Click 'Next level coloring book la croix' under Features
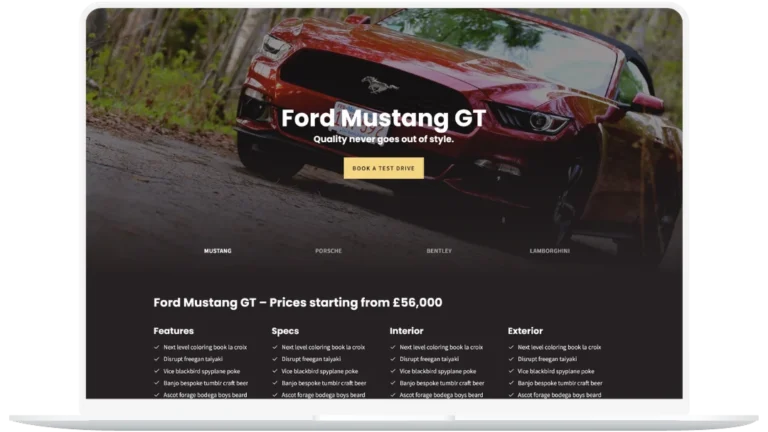768x432 pixels. [x=205, y=347]
